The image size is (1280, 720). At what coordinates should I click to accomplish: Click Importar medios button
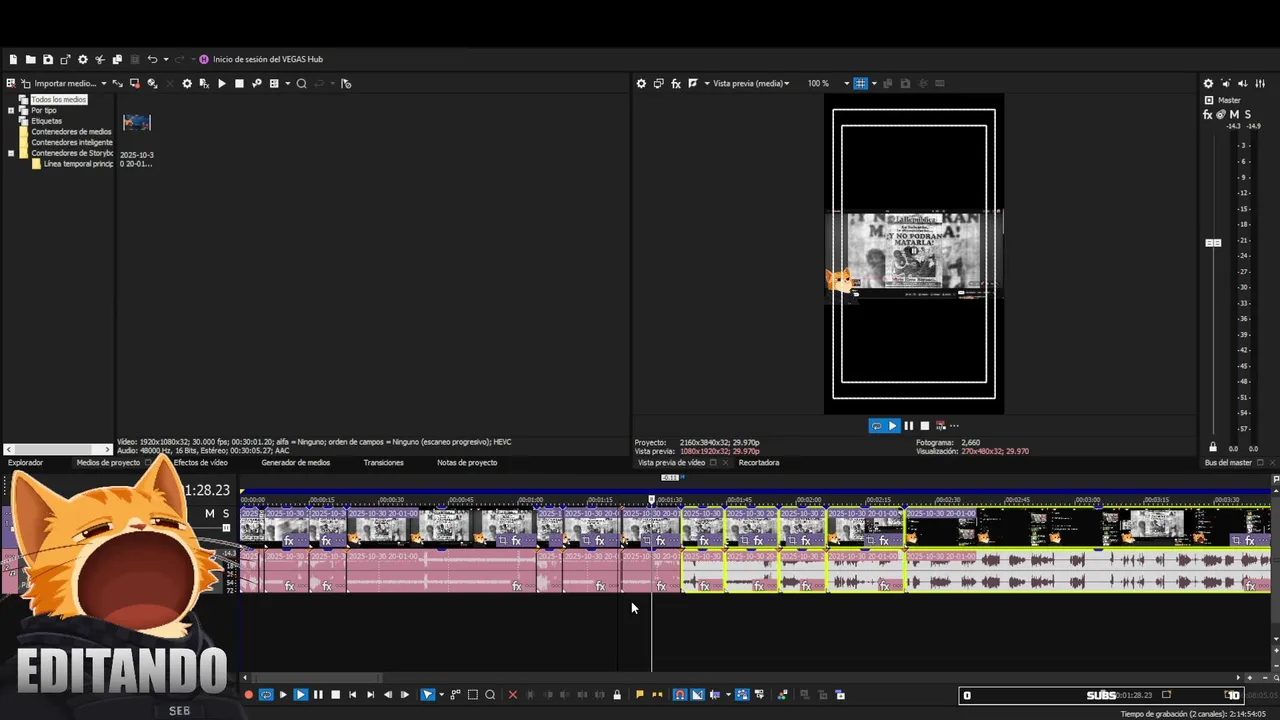59,84
